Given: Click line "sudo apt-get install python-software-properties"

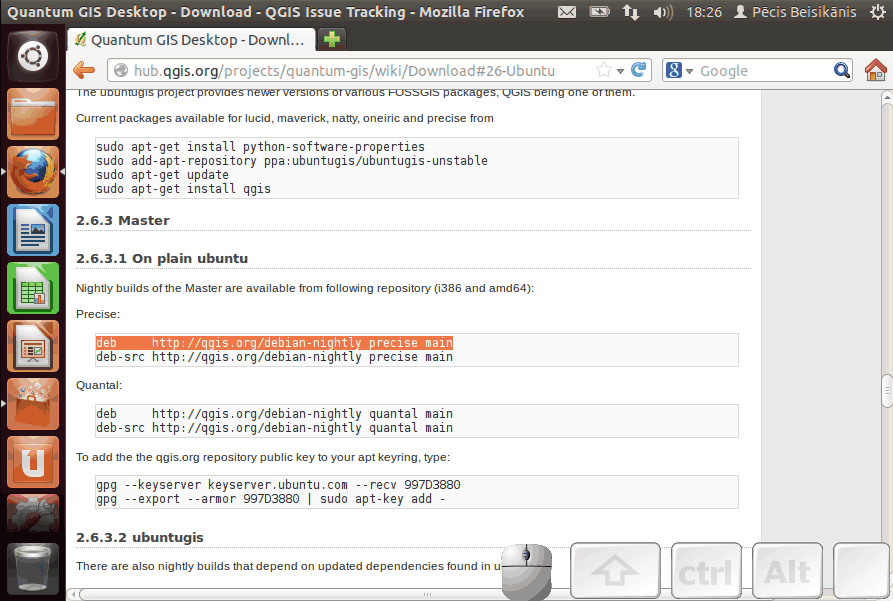Looking at the screenshot, I should pyautogui.click(x=260, y=146).
